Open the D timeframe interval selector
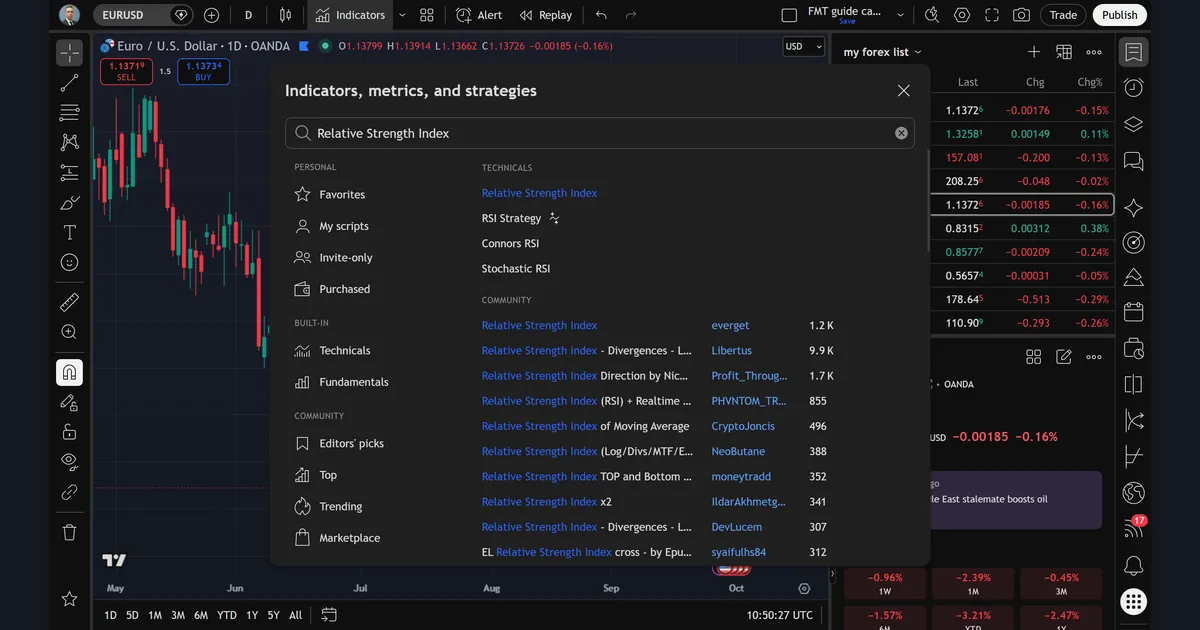The image size is (1200, 630). pyautogui.click(x=248, y=15)
